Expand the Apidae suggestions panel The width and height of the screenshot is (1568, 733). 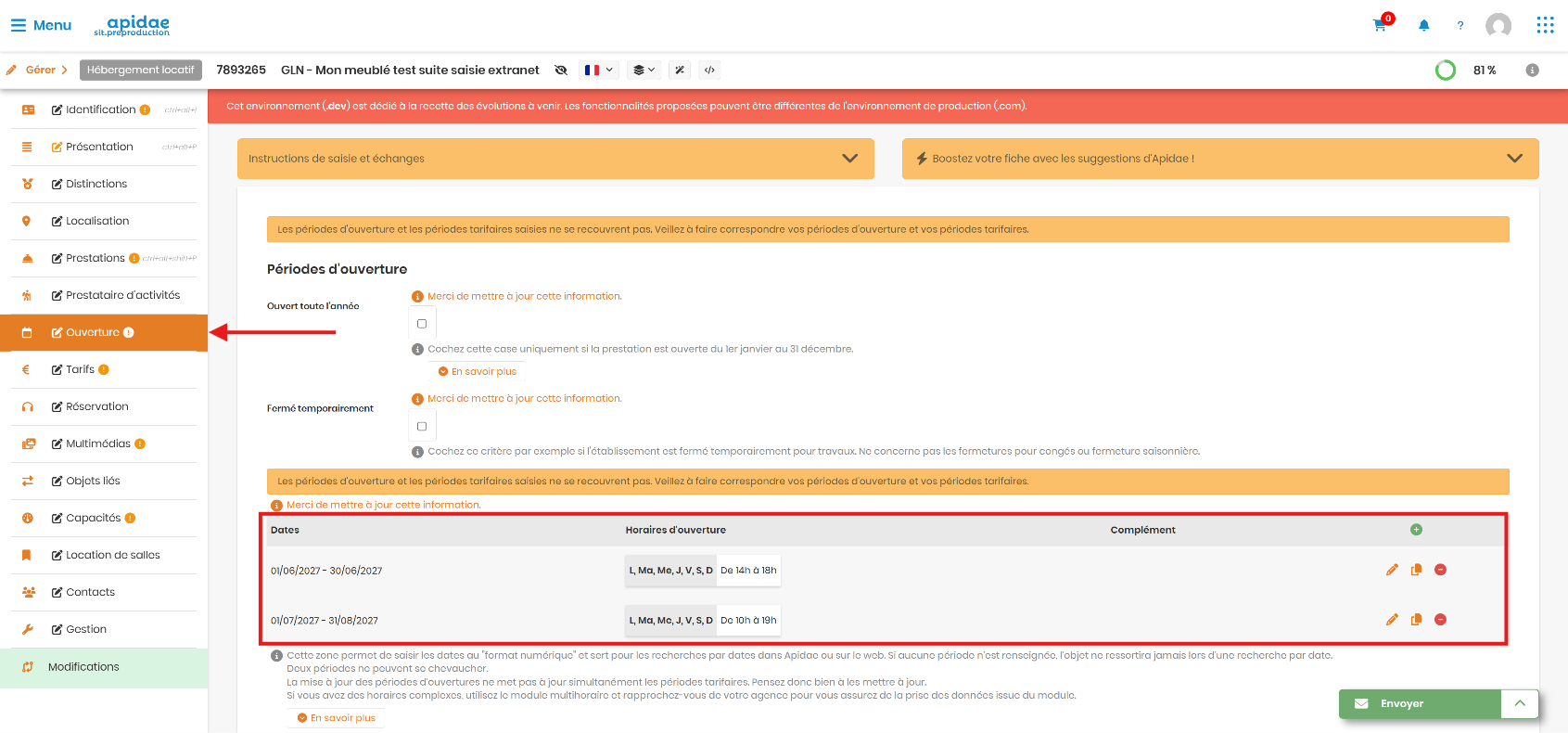(x=1220, y=159)
